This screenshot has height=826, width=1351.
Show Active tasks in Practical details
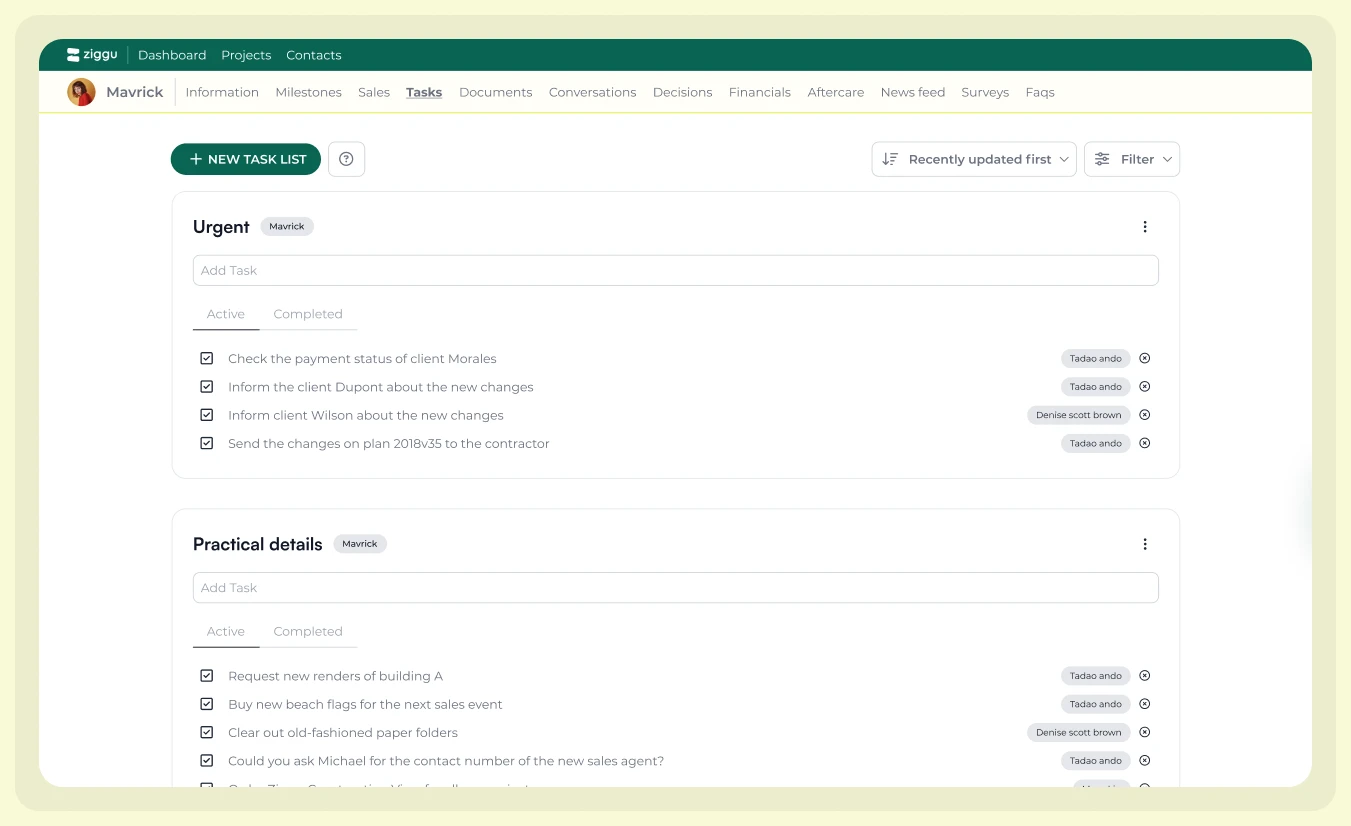[x=226, y=632]
